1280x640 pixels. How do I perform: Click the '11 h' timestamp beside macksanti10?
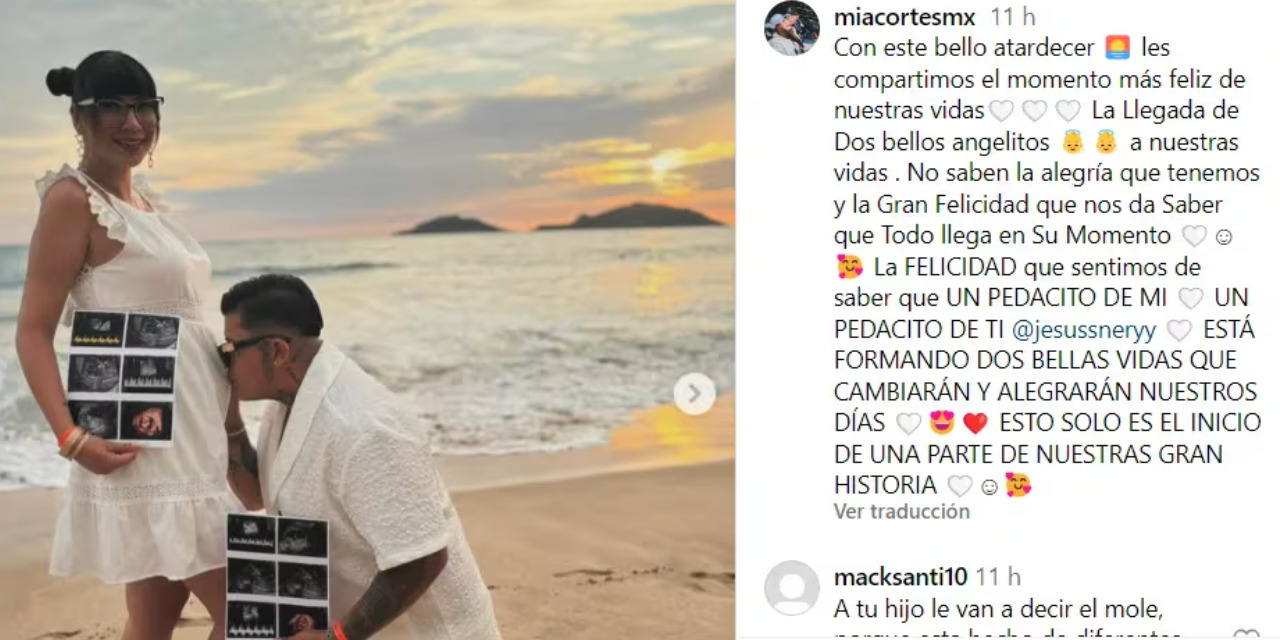(998, 577)
